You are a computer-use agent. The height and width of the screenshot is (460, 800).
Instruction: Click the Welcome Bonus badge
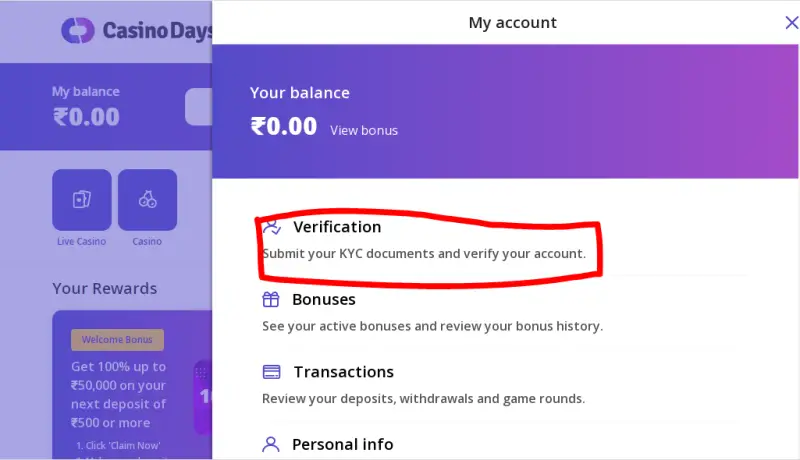click(x=117, y=340)
